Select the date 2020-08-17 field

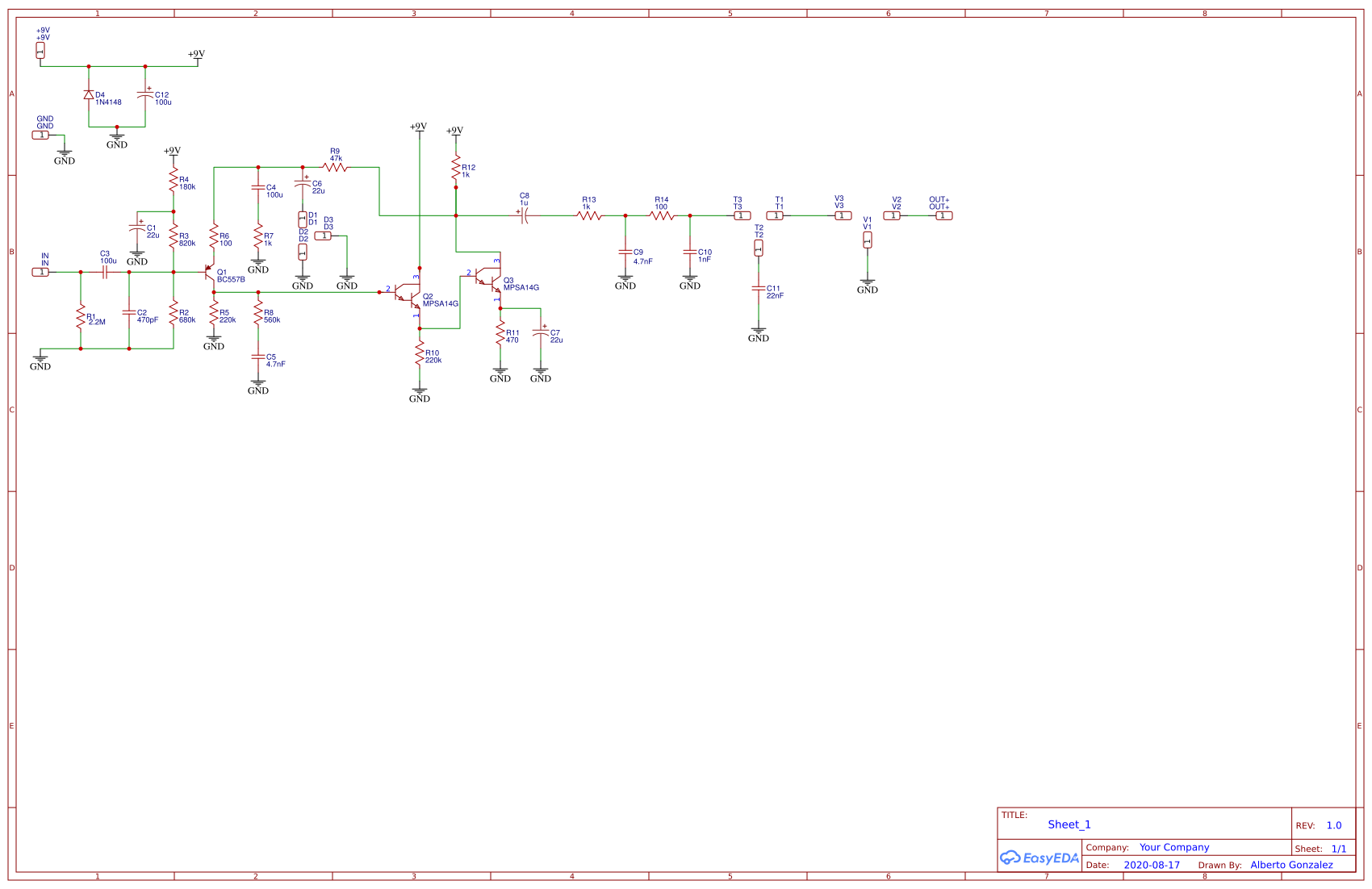(x=1151, y=865)
